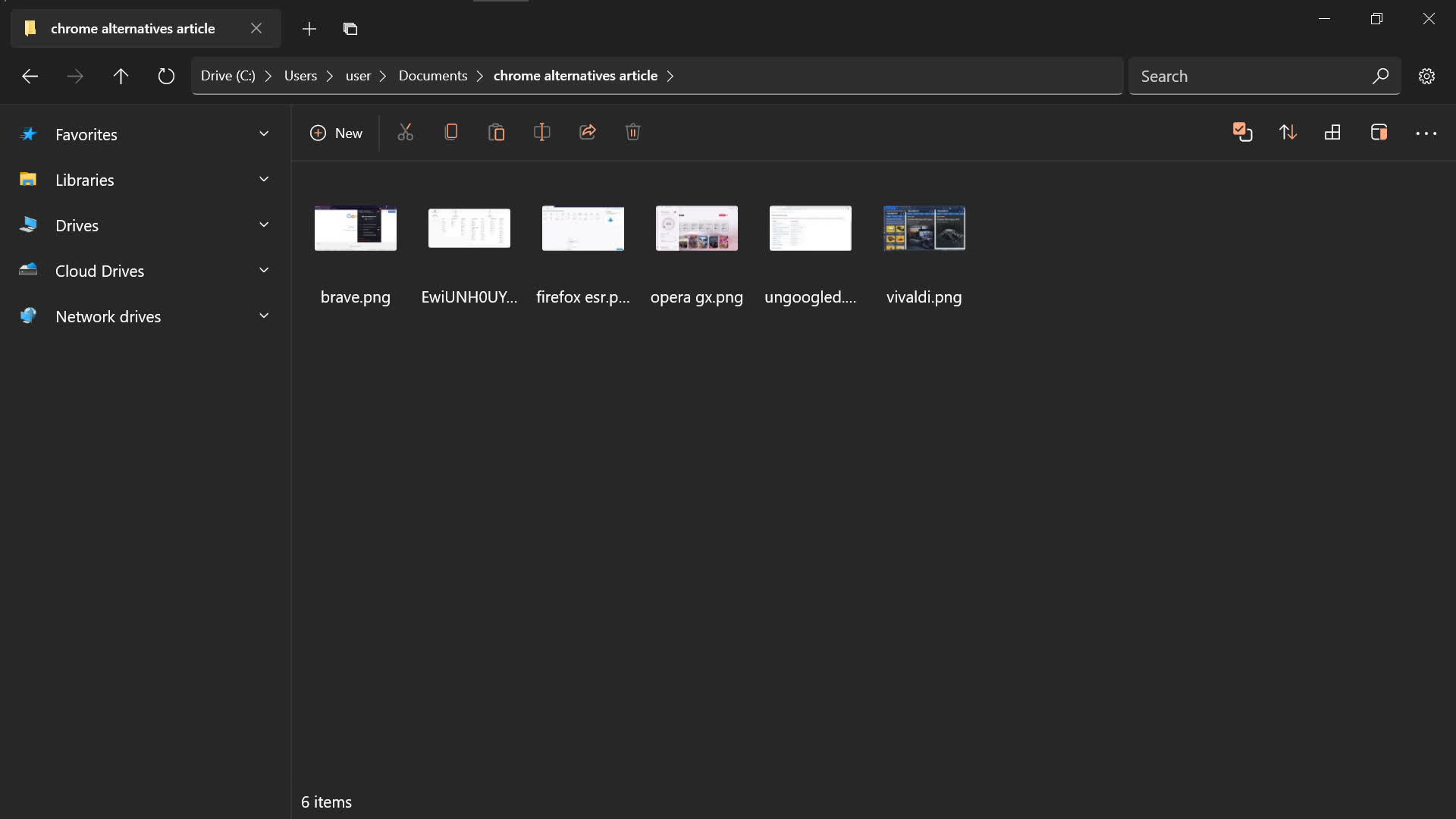
Task: Click the Cut scissors icon
Action: click(406, 133)
